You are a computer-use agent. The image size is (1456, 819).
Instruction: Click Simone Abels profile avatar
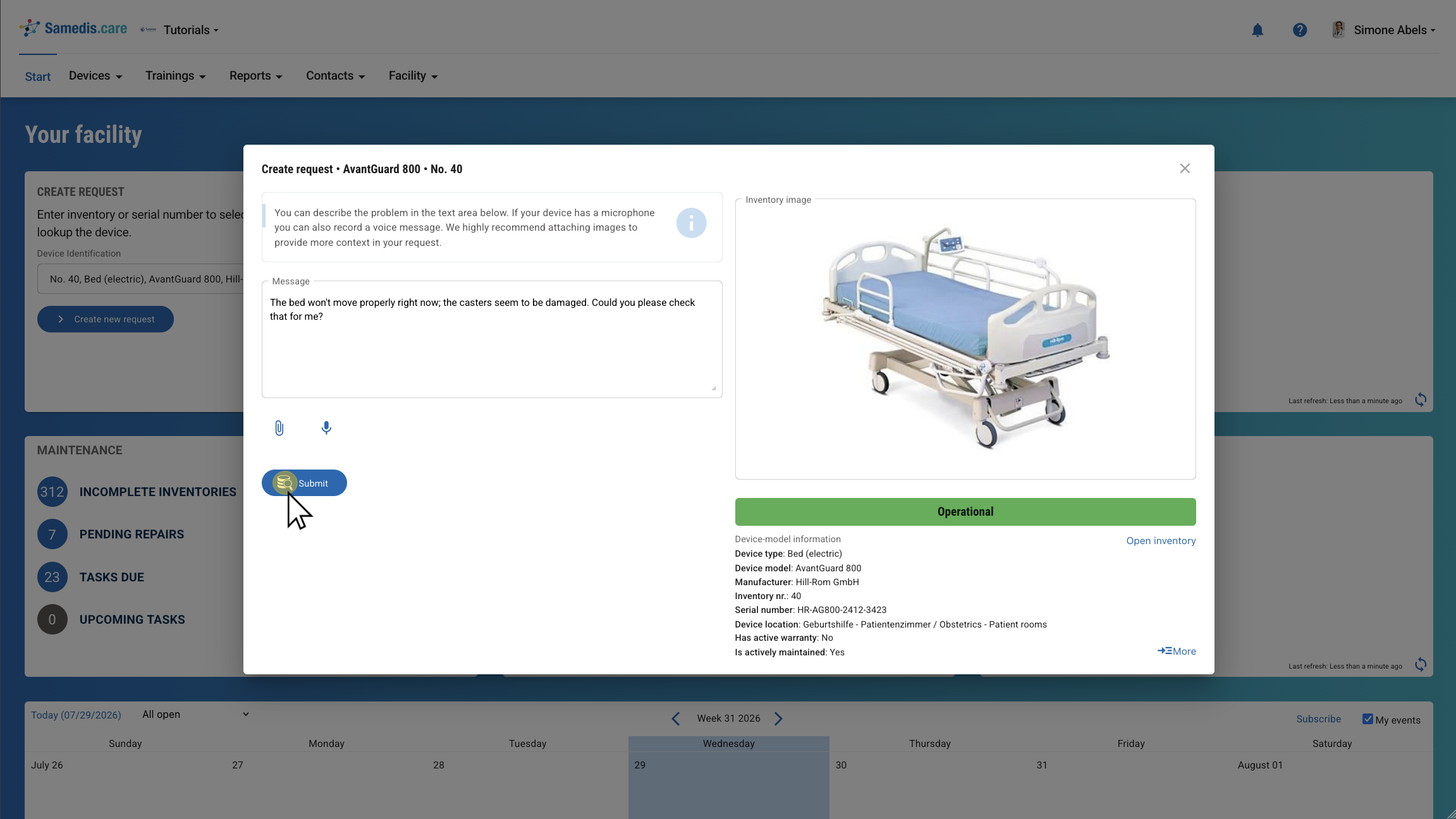pyautogui.click(x=1338, y=30)
